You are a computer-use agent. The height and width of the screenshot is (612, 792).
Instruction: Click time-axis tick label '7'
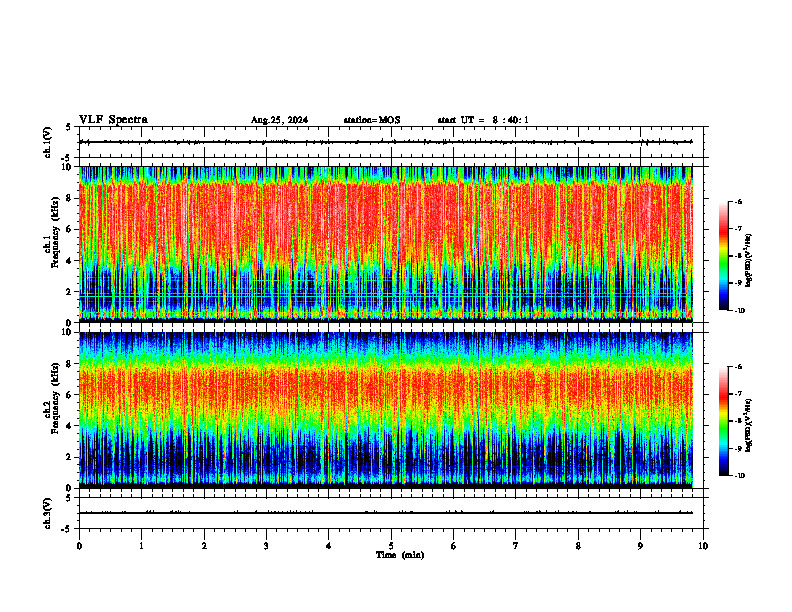point(516,546)
